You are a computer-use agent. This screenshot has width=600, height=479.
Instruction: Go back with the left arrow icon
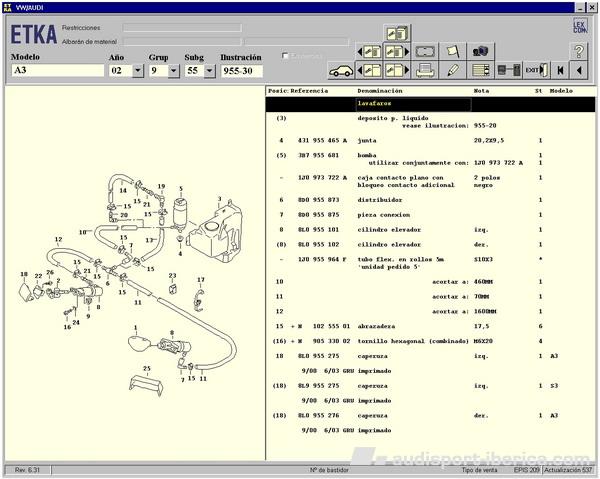coord(579,71)
